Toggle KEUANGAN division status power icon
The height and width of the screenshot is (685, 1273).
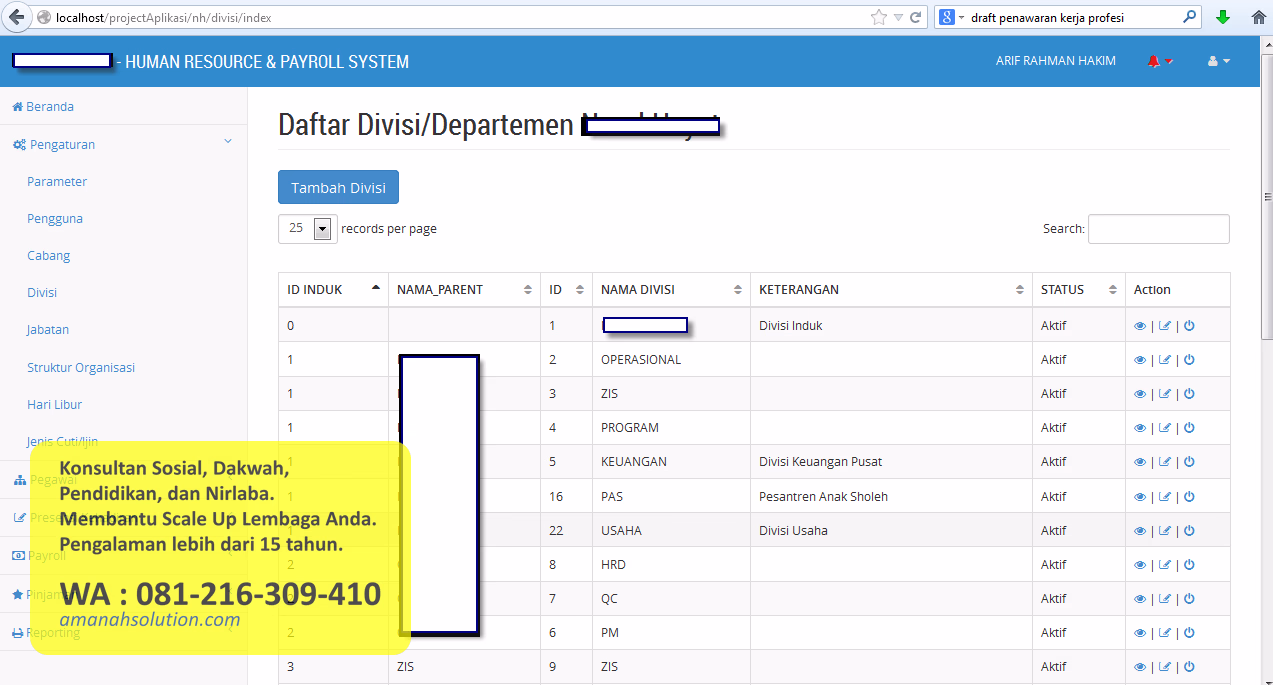1189,462
